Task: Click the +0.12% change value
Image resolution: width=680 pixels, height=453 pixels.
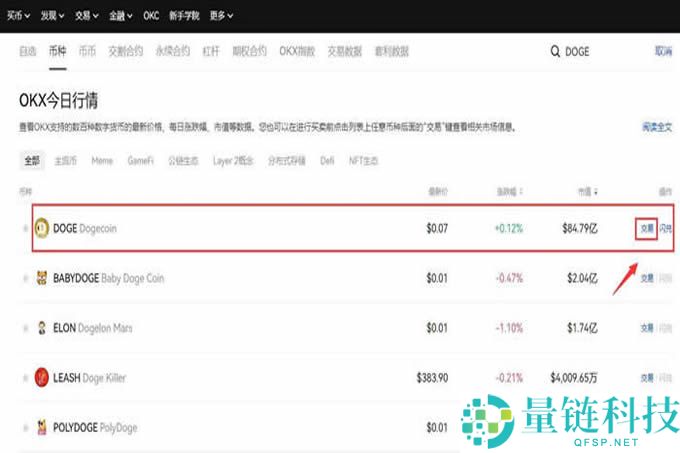Action: pos(509,228)
